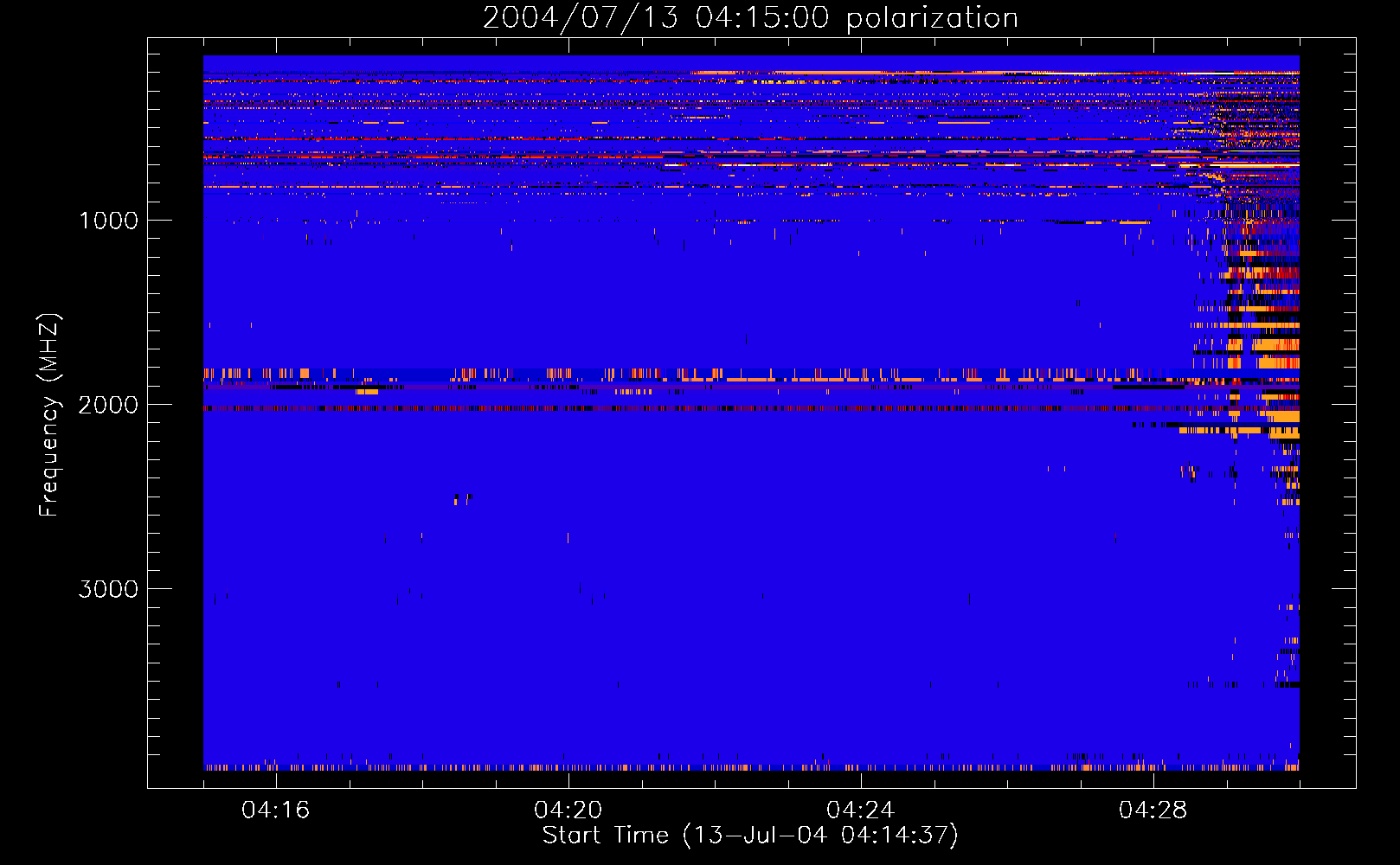Viewport: 1400px width, 865px height.
Task: Click the 3000 frequency tick label
Action: pos(108,589)
